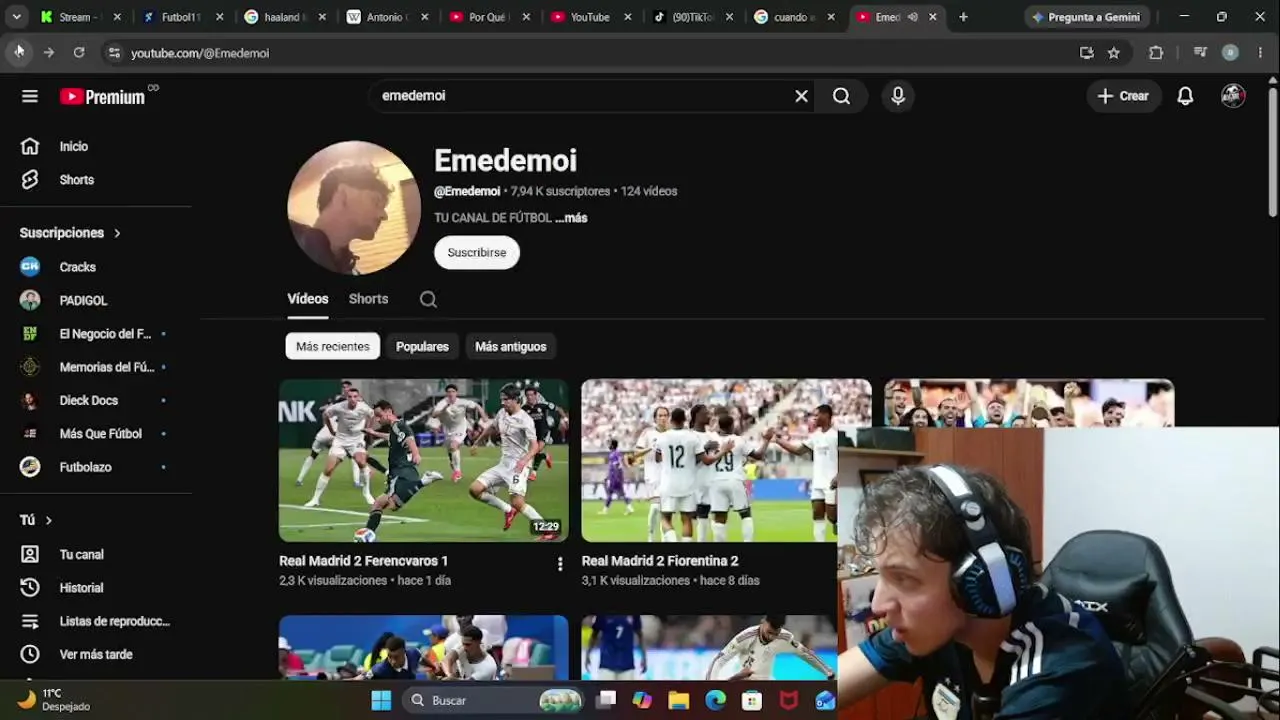Search within the Emedemoi channel
Image resolution: width=1280 pixels, height=720 pixels.
coord(428,299)
